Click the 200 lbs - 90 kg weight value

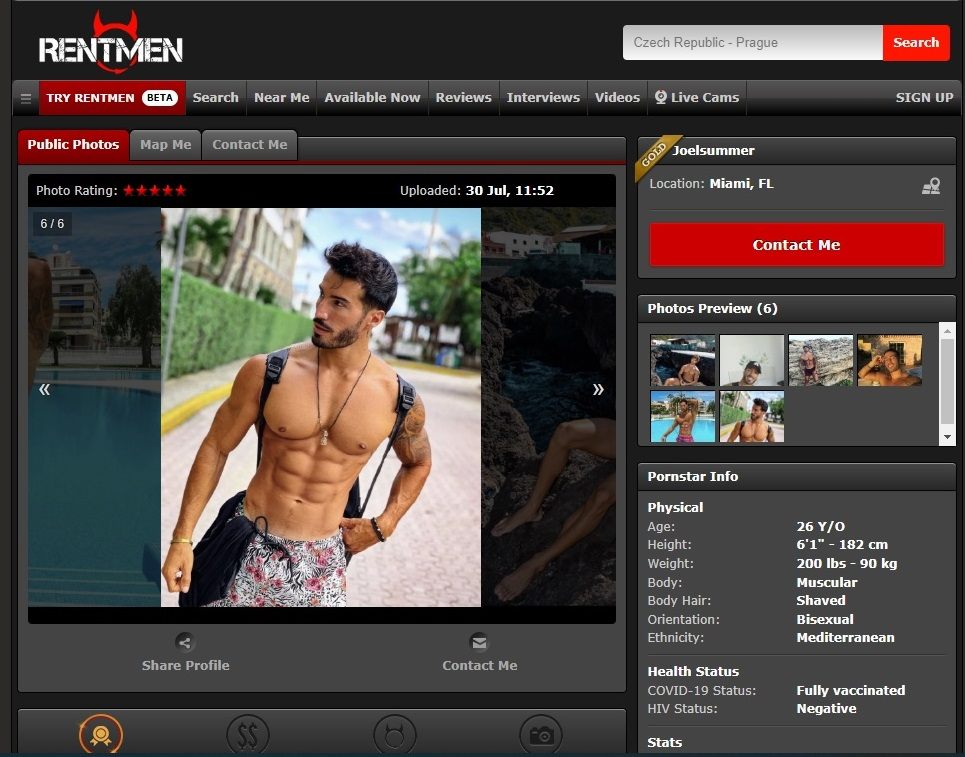tap(846, 564)
